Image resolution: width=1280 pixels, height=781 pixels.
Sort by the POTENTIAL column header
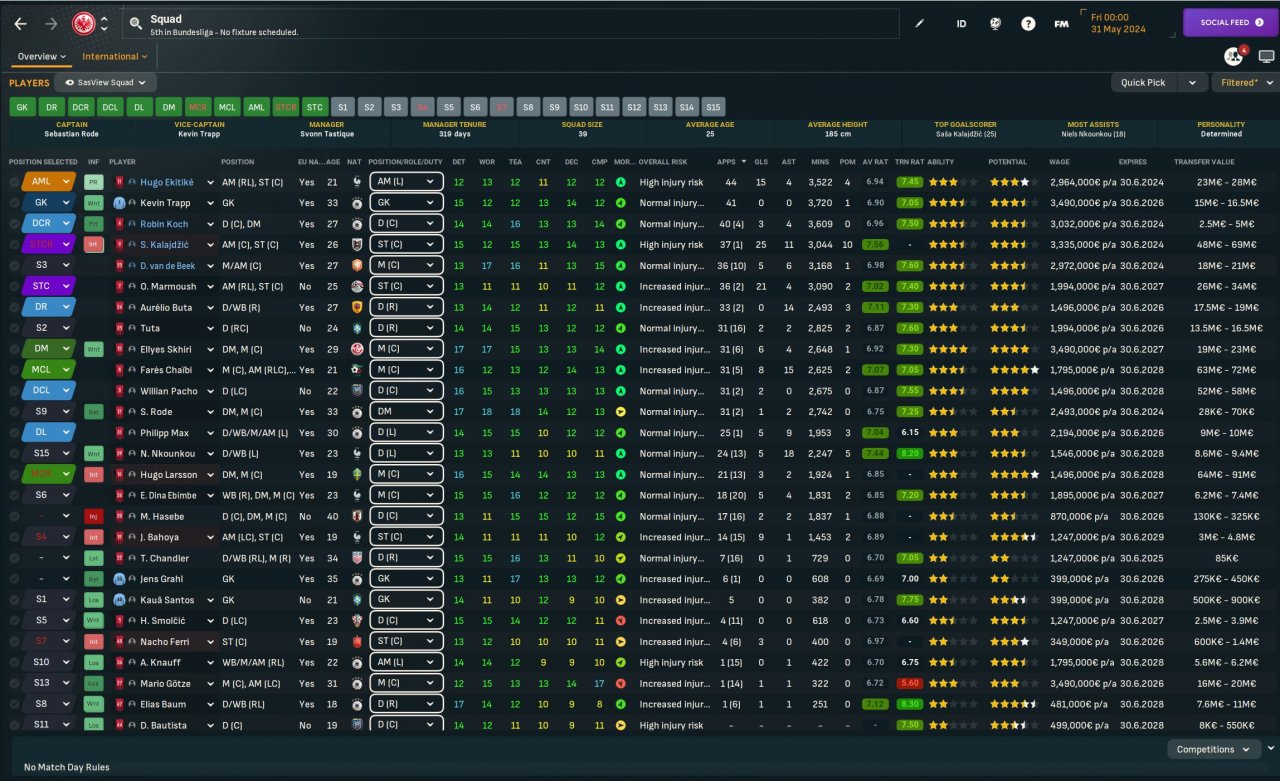pos(1007,161)
